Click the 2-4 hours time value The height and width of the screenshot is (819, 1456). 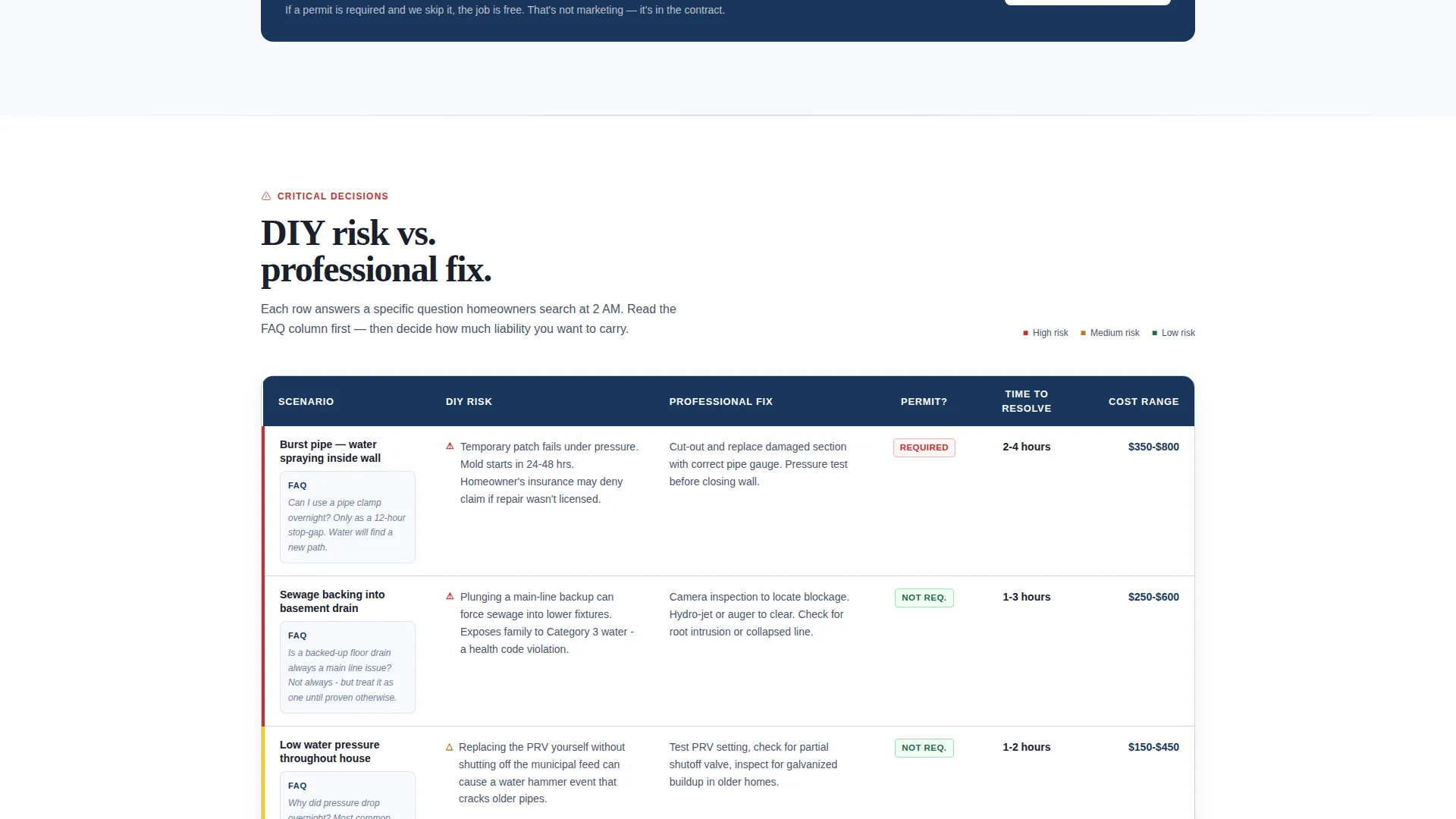[1026, 447]
